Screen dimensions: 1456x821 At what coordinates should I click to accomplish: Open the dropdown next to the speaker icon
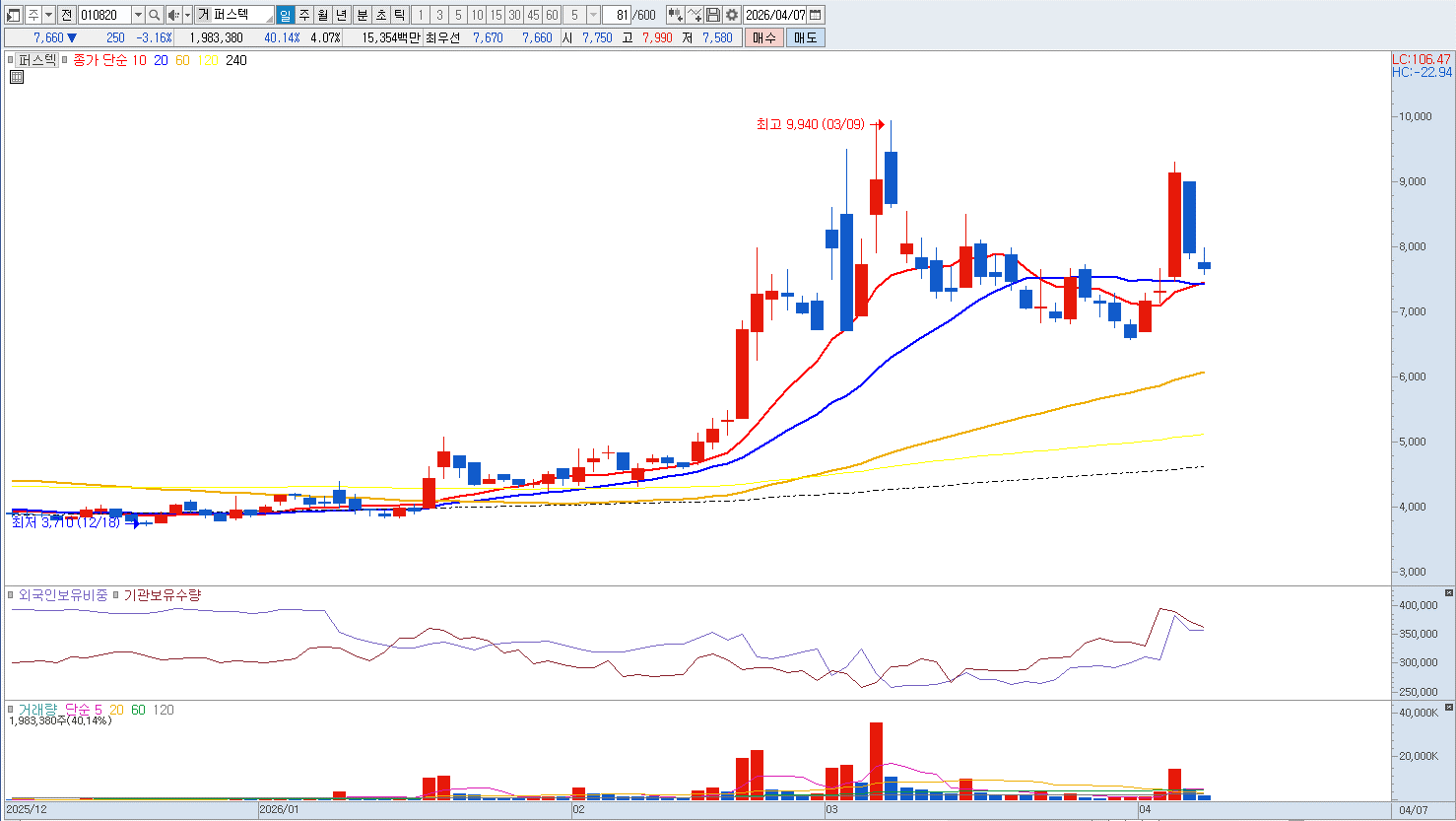click(187, 15)
